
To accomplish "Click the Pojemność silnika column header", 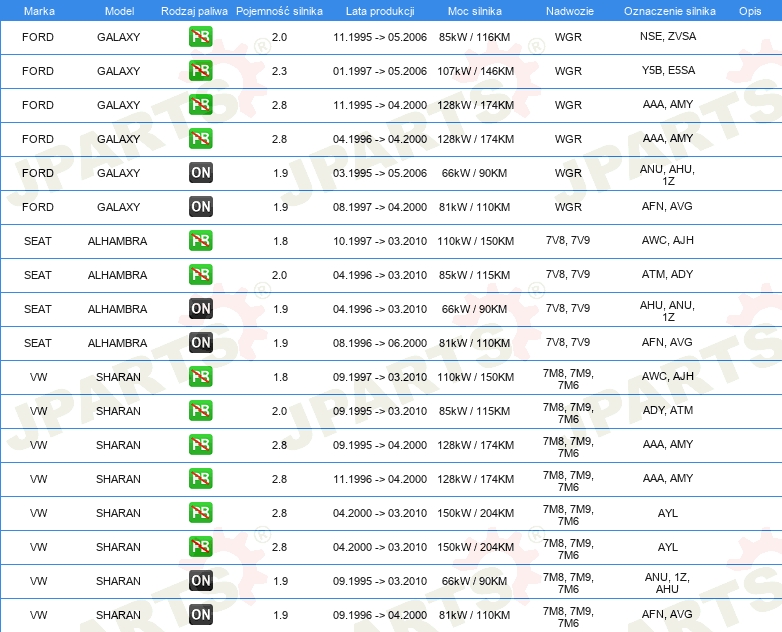I will coord(279,11).
